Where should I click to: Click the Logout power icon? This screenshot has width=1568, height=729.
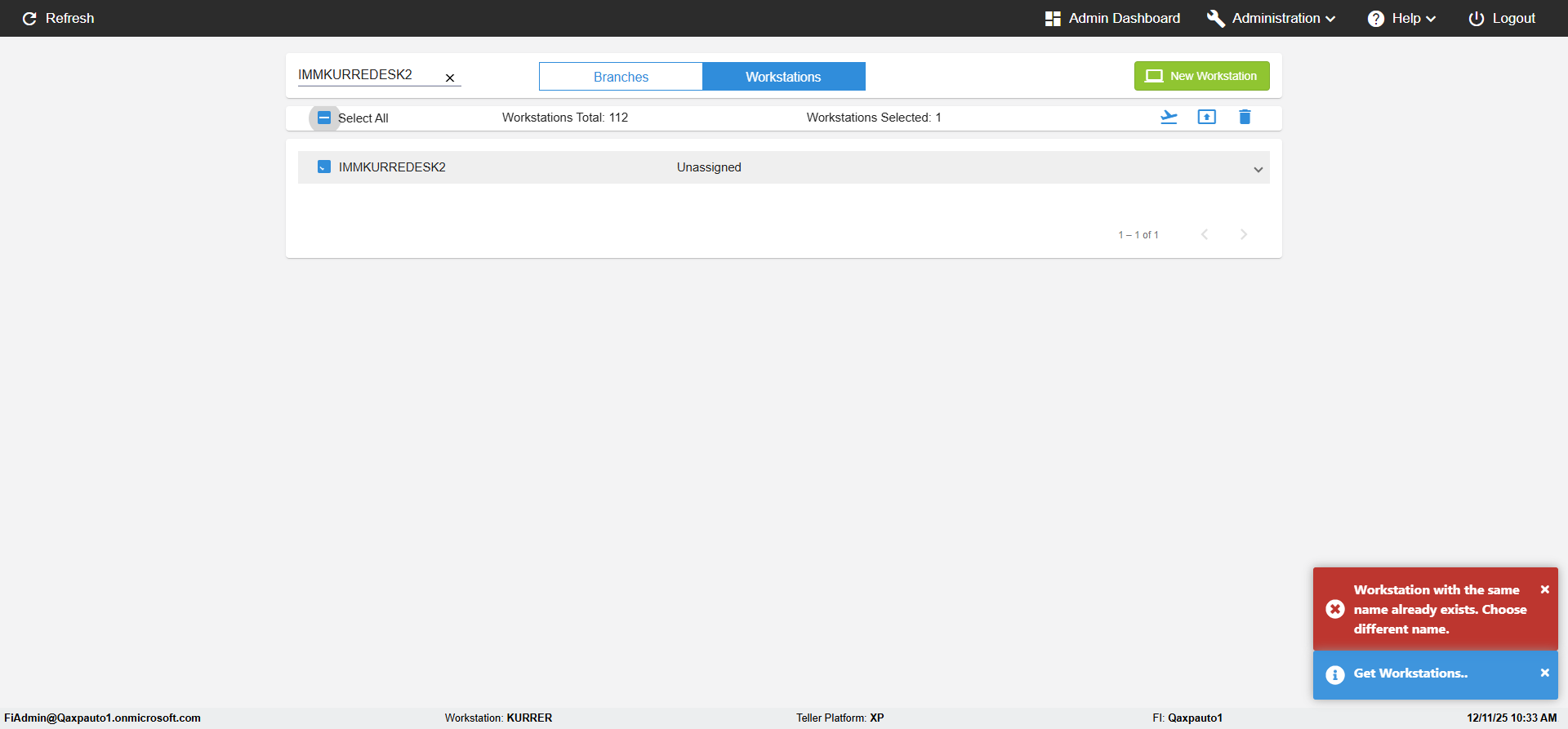pos(1476,19)
